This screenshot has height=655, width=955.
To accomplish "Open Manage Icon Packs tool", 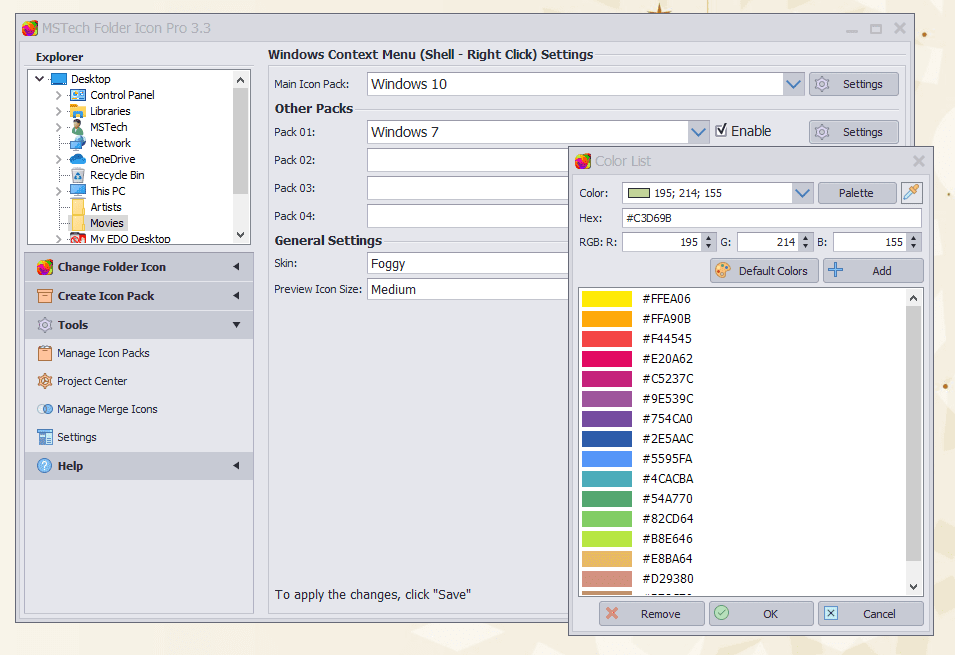I will [x=103, y=353].
